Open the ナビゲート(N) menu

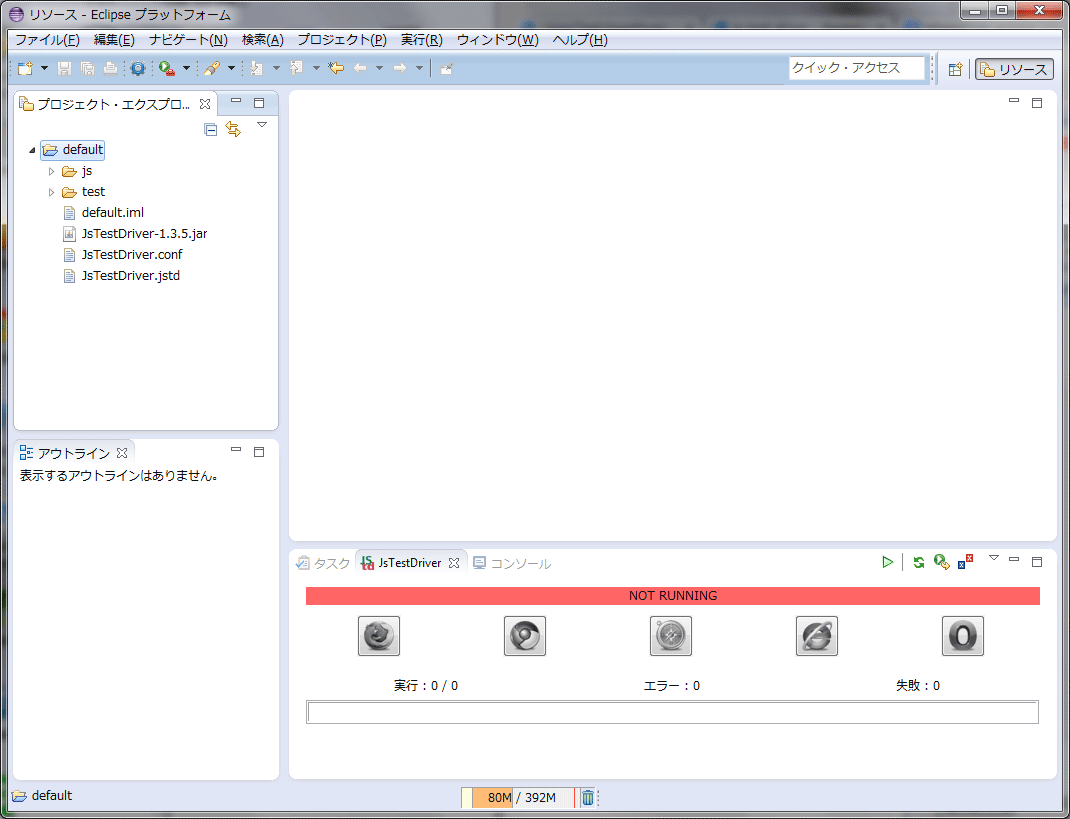point(188,40)
